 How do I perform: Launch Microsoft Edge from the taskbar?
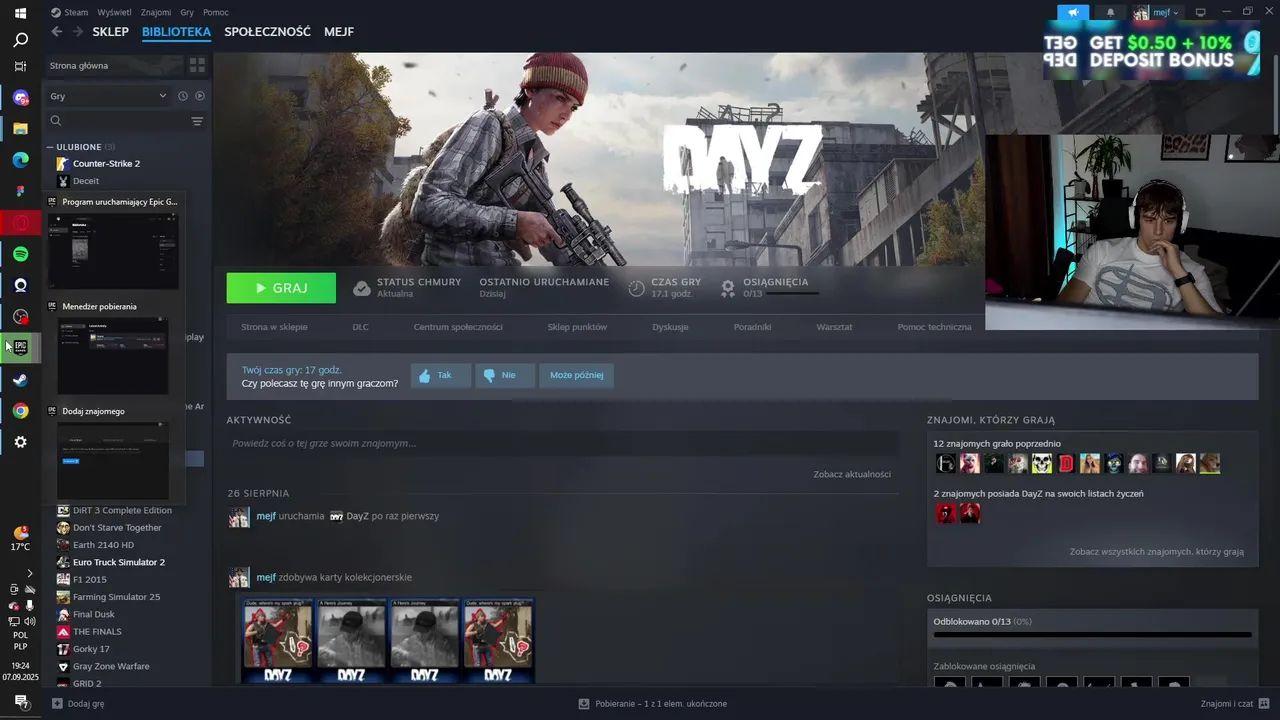click(x=20, y=160)
